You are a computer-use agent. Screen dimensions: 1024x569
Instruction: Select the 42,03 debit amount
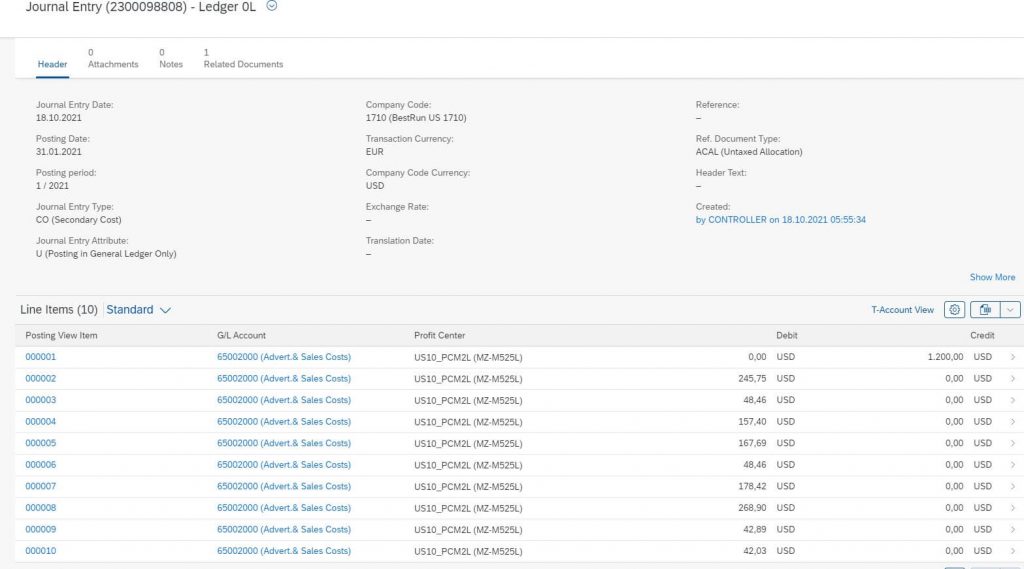click(755, 551)
